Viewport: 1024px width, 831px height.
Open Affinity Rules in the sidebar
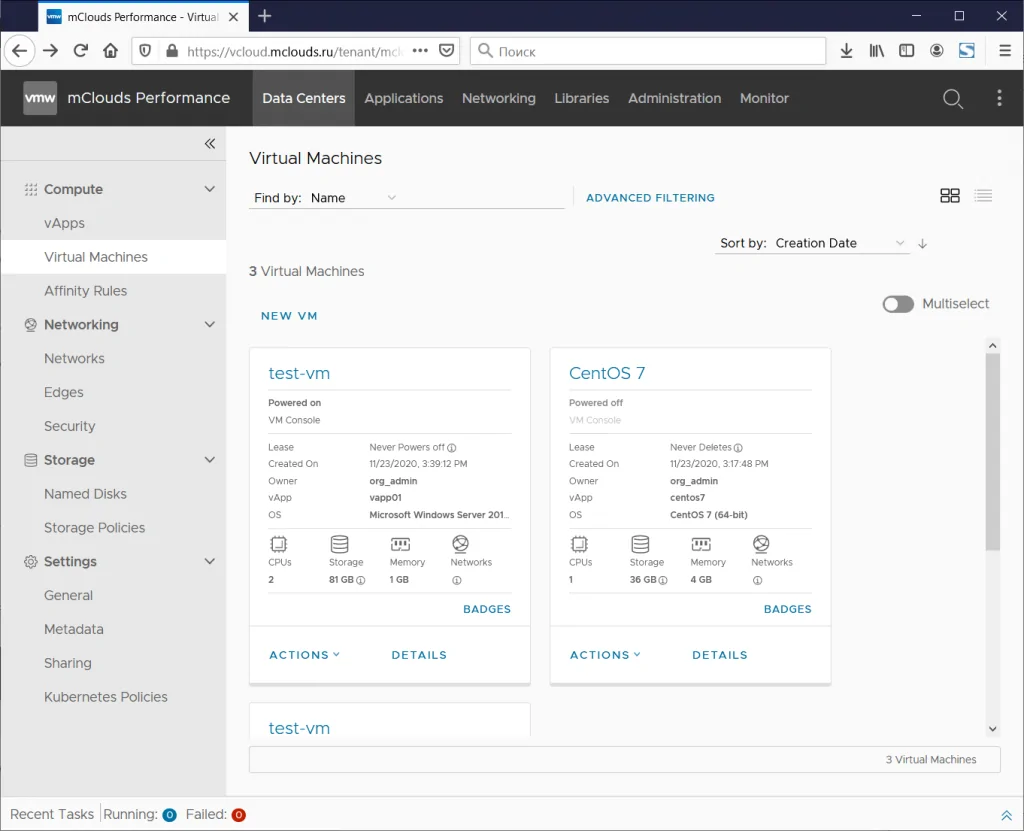click(86, 291)
